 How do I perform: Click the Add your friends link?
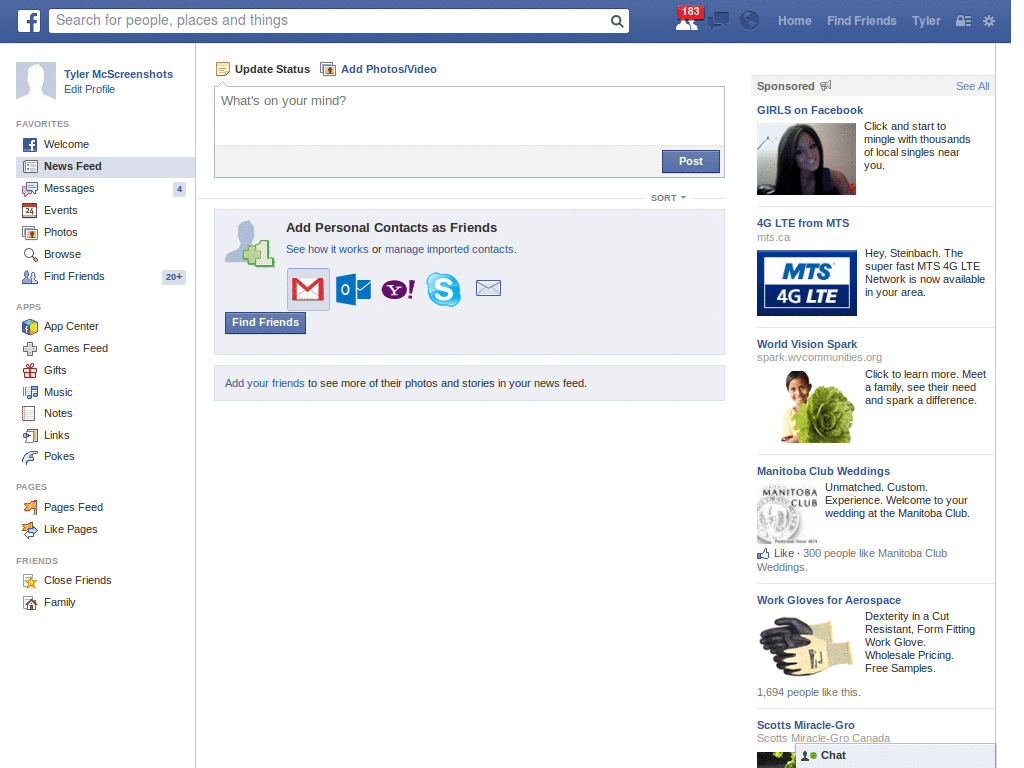[x=264, y=383]
